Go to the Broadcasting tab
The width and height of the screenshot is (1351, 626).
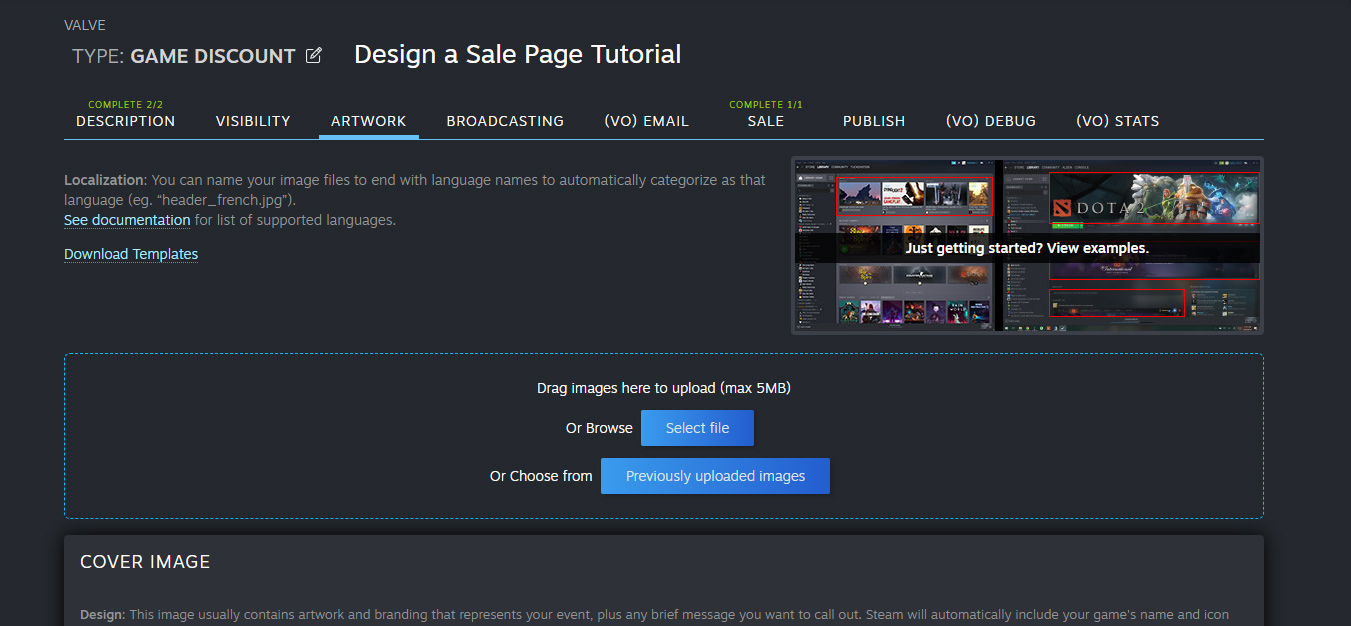click(505, 120)
